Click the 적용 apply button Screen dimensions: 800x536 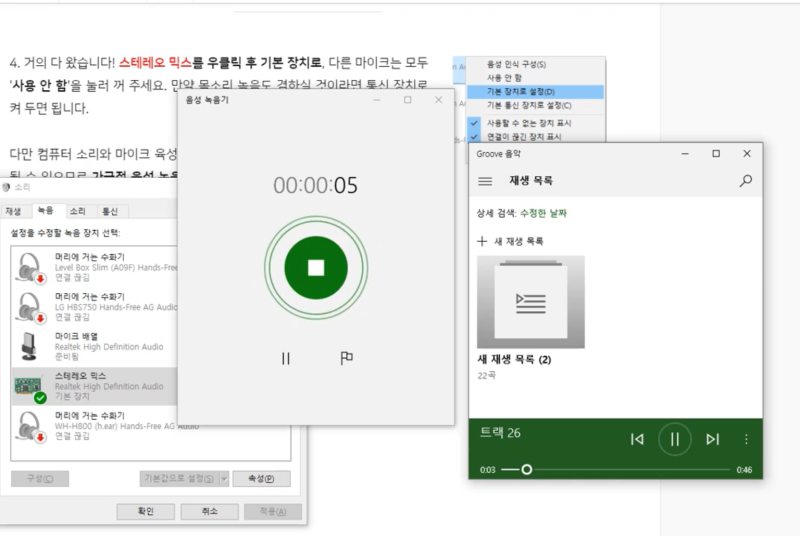pos(273,511)
